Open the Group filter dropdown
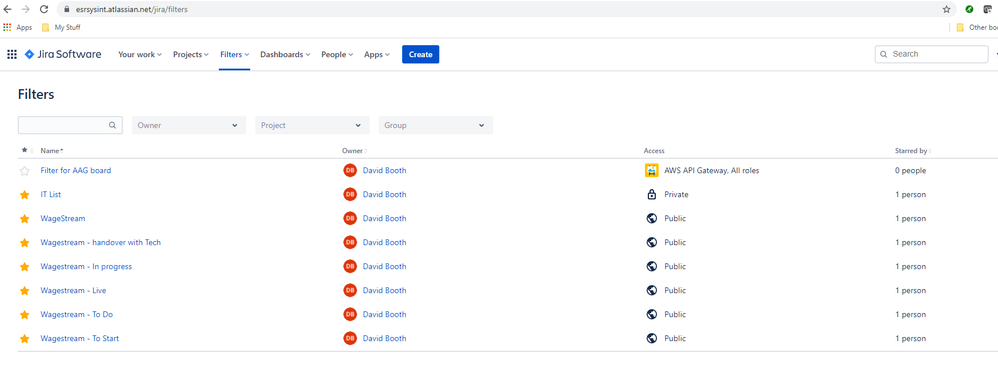Screen dimensions: 998x368 435,125
